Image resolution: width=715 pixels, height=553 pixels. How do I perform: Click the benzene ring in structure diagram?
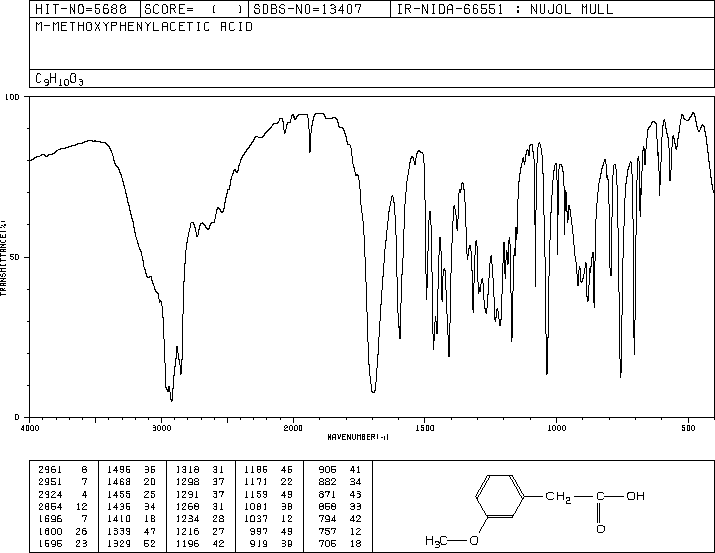click(x=500, y=496)
